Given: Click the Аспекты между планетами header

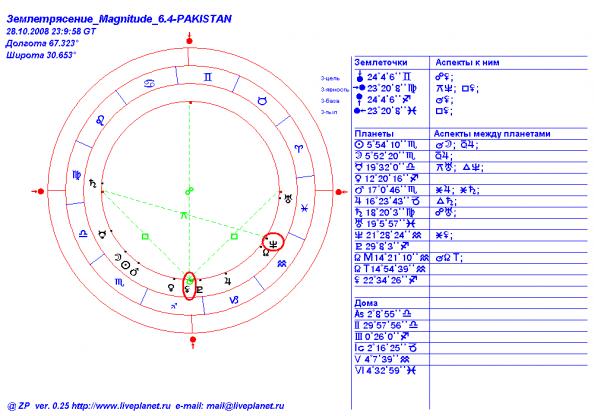Looking at the screenshot, I should (x=492, y=134).
